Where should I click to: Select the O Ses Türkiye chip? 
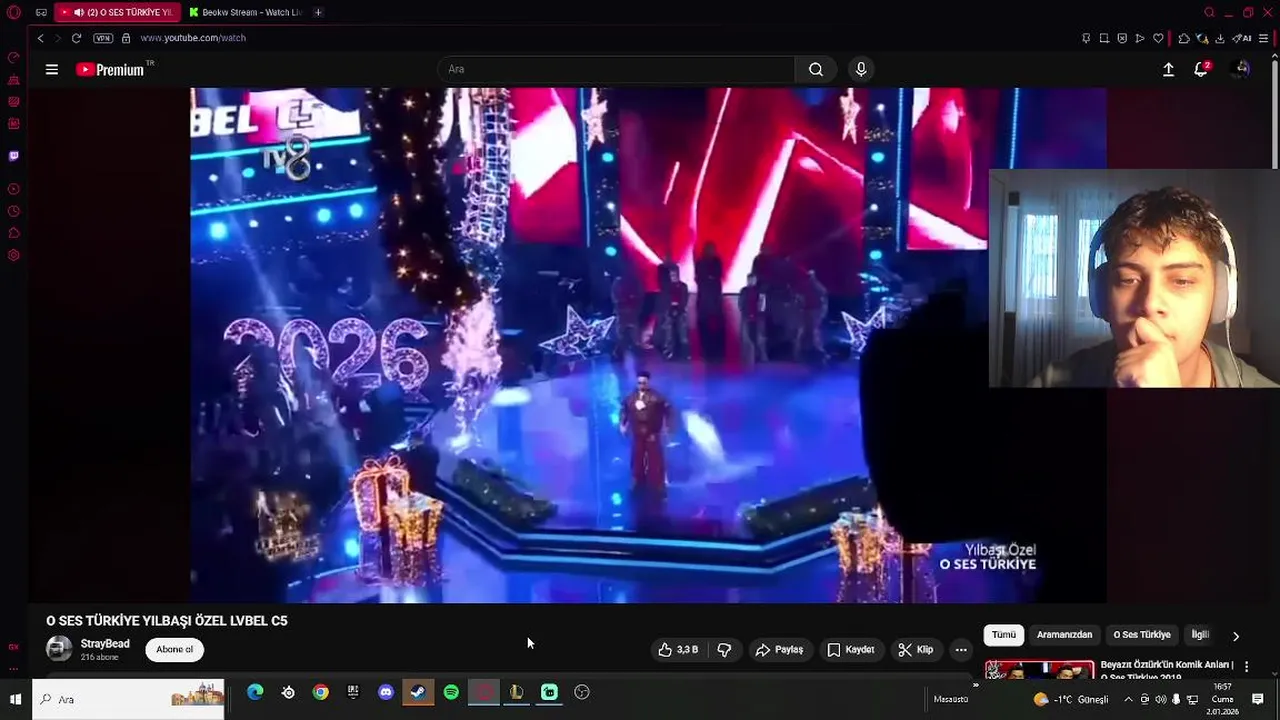click(1142, 635)
